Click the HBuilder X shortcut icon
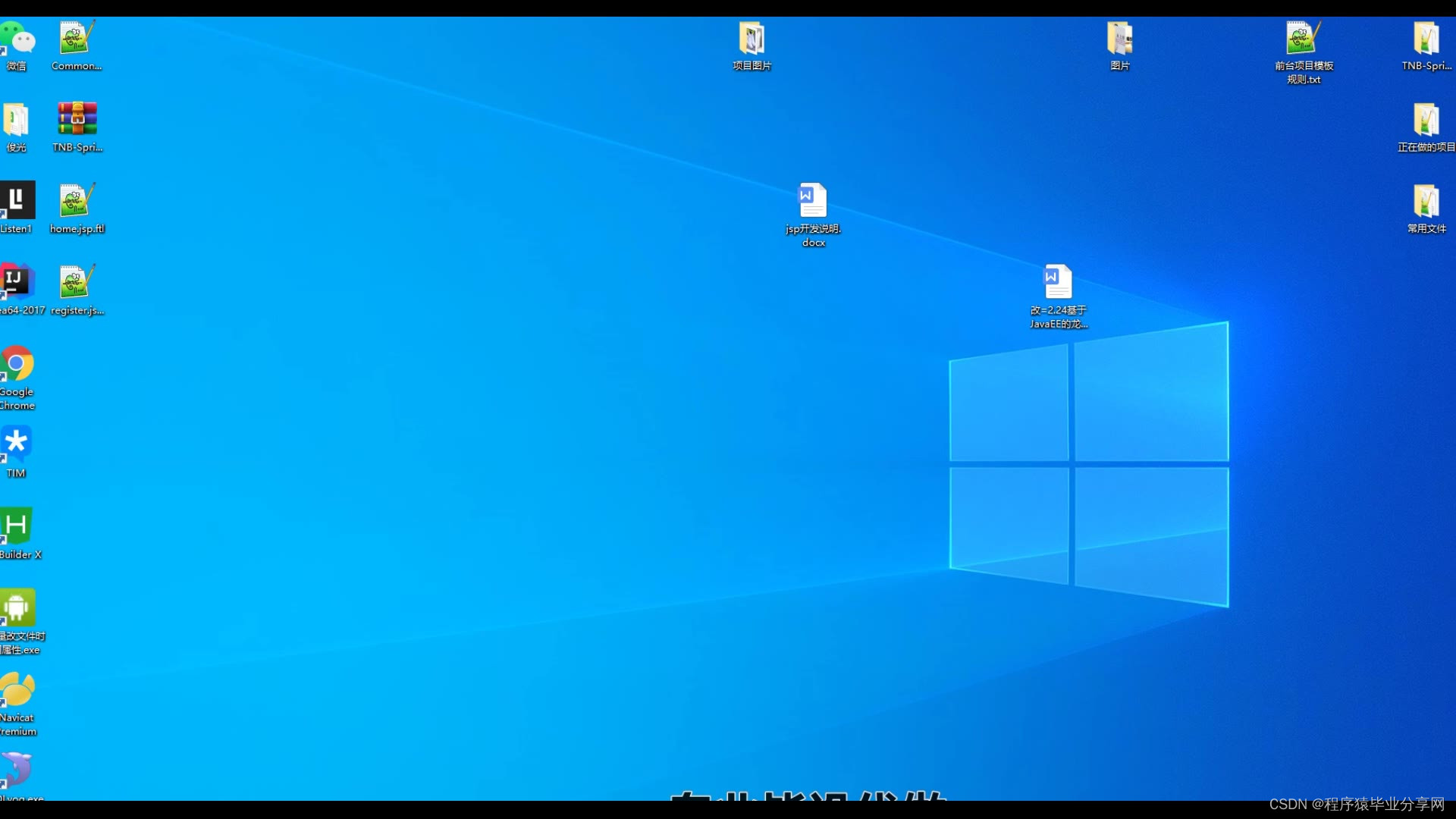This screenshot has width=1456, height=819. (x=17, y=526)
